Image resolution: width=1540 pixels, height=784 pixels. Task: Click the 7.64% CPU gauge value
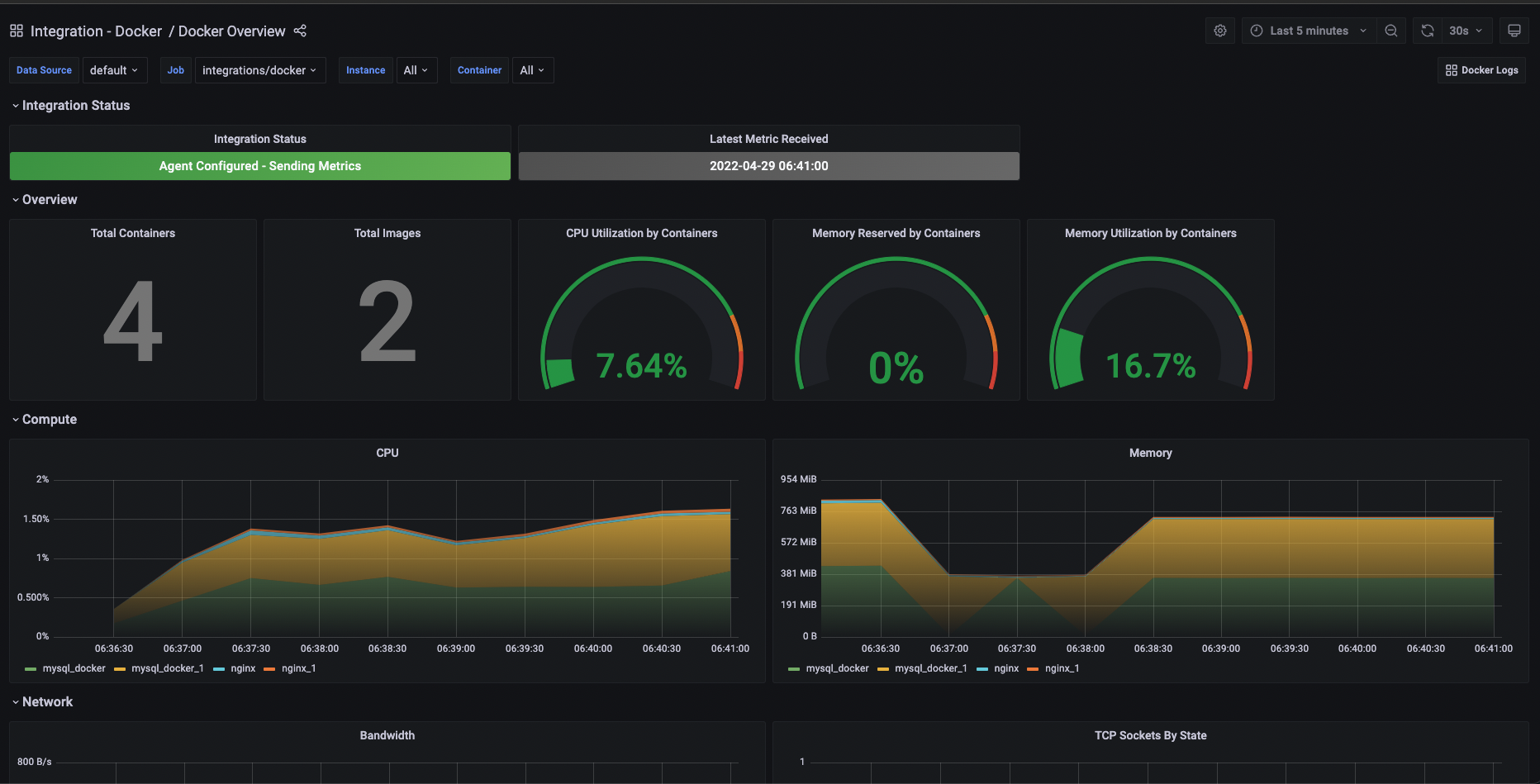[x=642, y=366]
